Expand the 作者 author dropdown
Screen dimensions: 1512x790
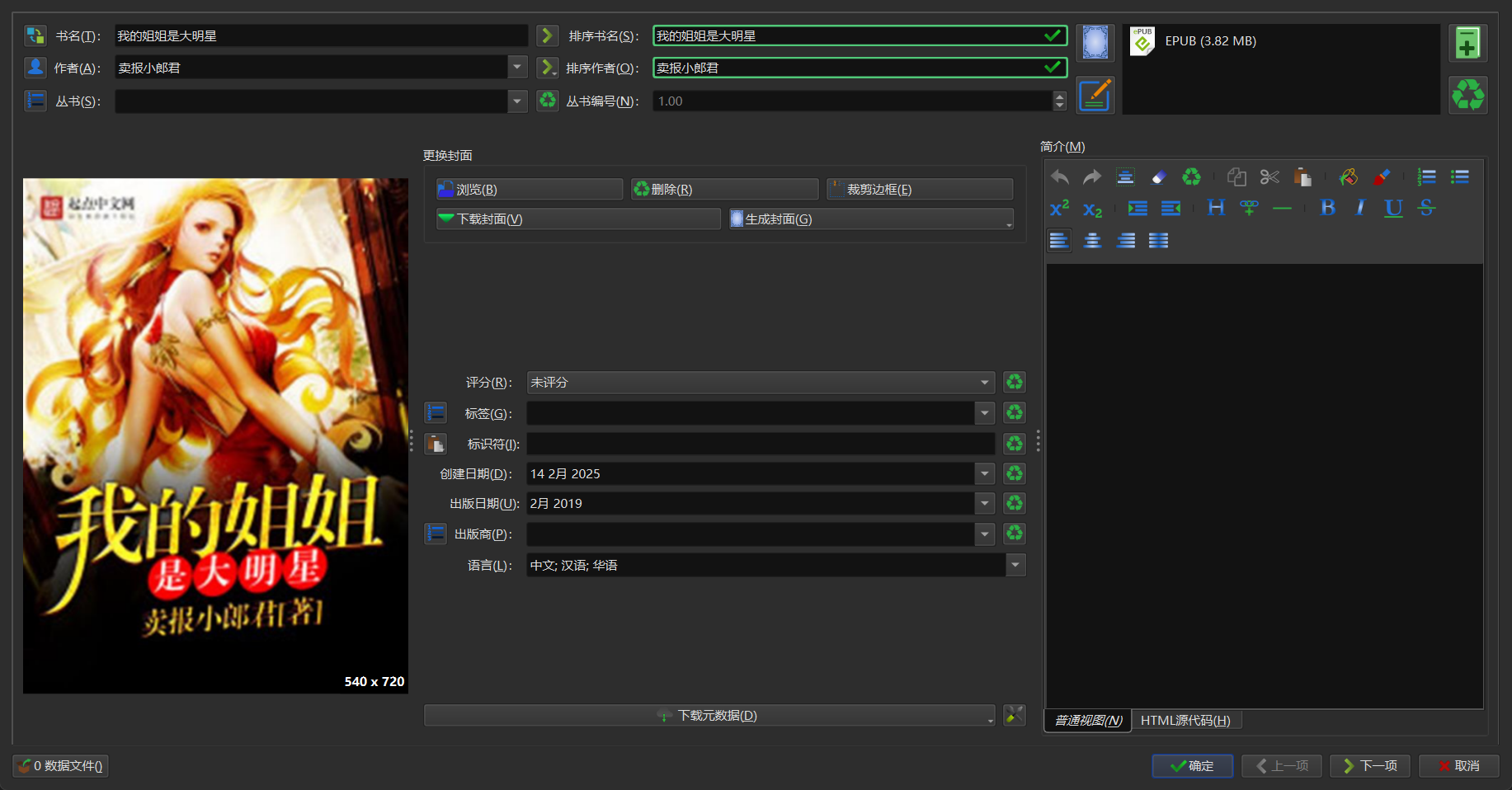(517, 67)
